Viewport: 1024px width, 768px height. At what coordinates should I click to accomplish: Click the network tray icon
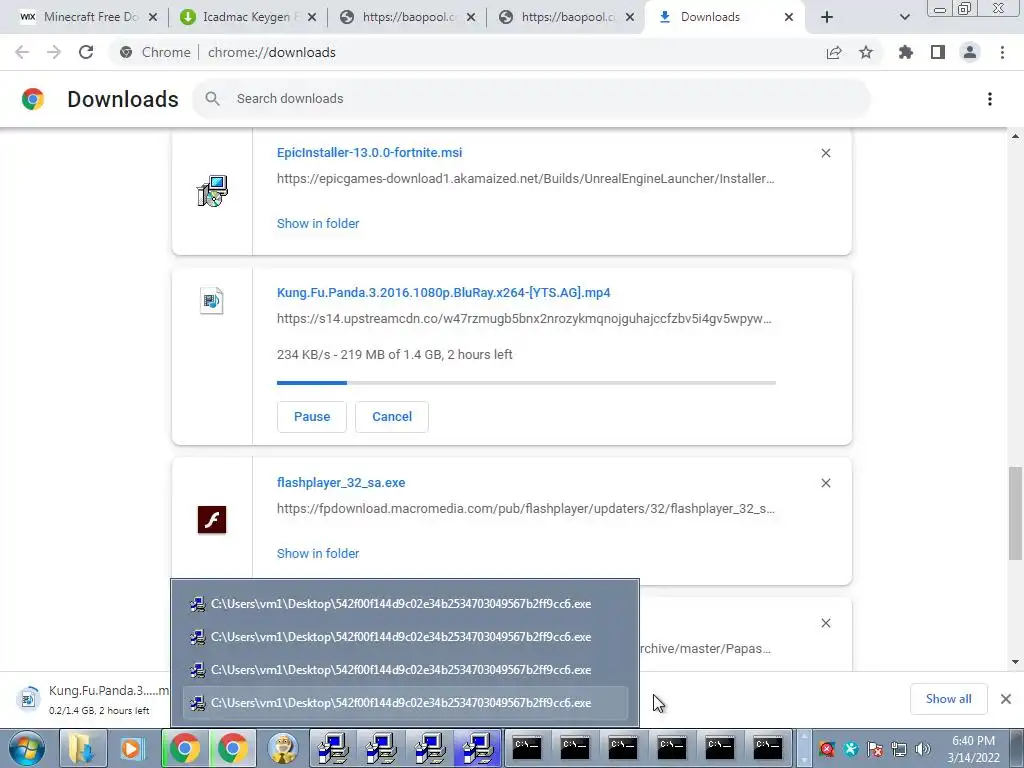pyautogui.click(x=899, y=749)
